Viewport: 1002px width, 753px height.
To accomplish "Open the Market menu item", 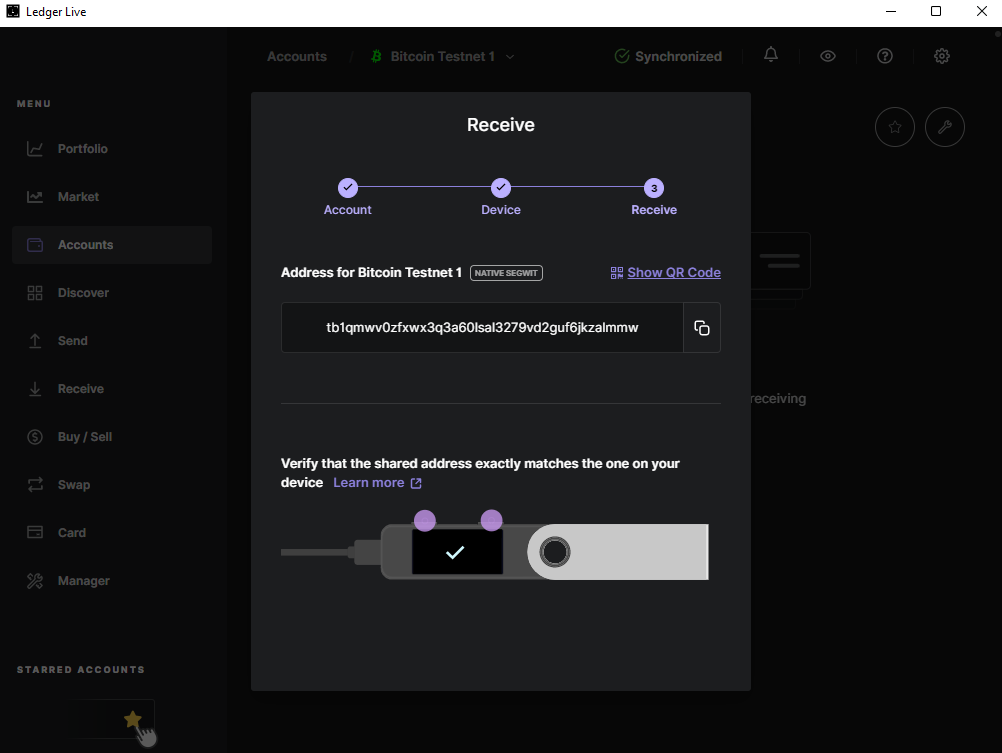I will coord(78,197).
